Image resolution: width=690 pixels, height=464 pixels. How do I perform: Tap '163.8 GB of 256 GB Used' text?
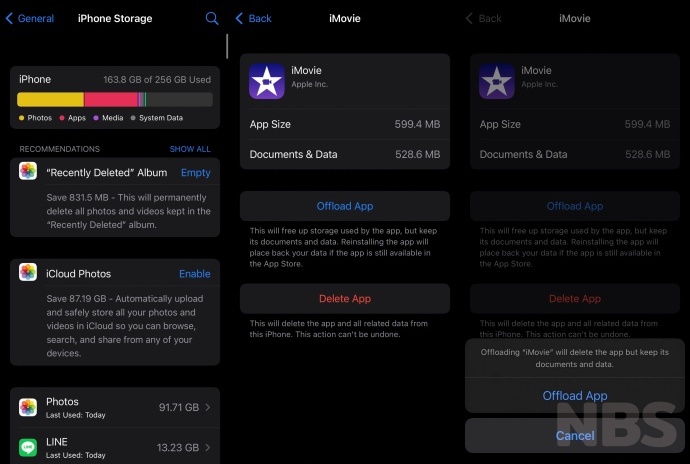pyautogui.click(x=157, y=80)
